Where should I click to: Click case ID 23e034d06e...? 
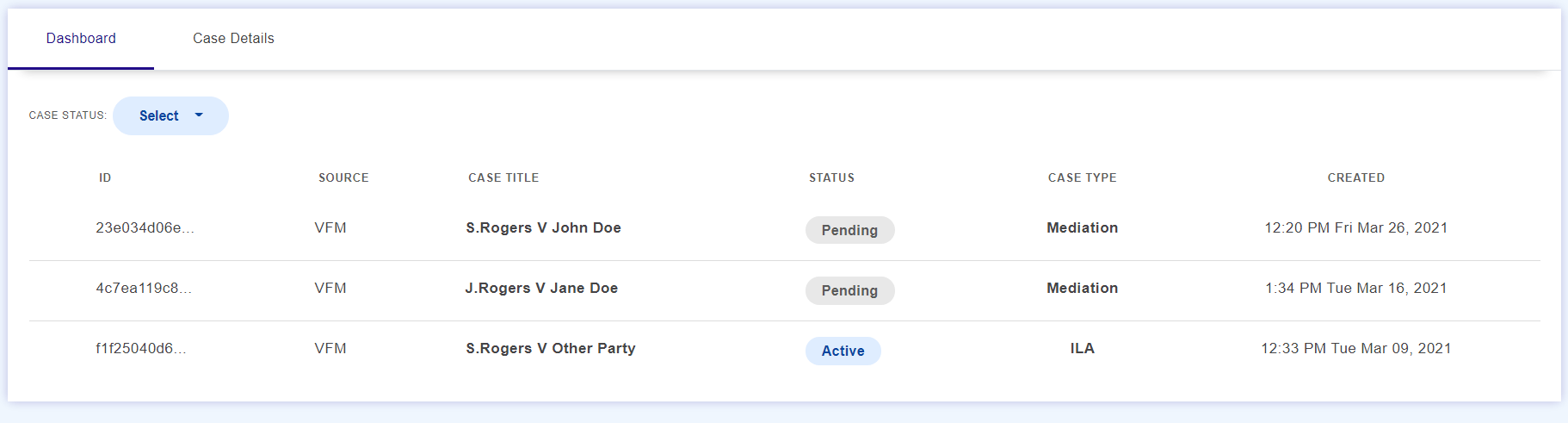(x=145, y=228)
